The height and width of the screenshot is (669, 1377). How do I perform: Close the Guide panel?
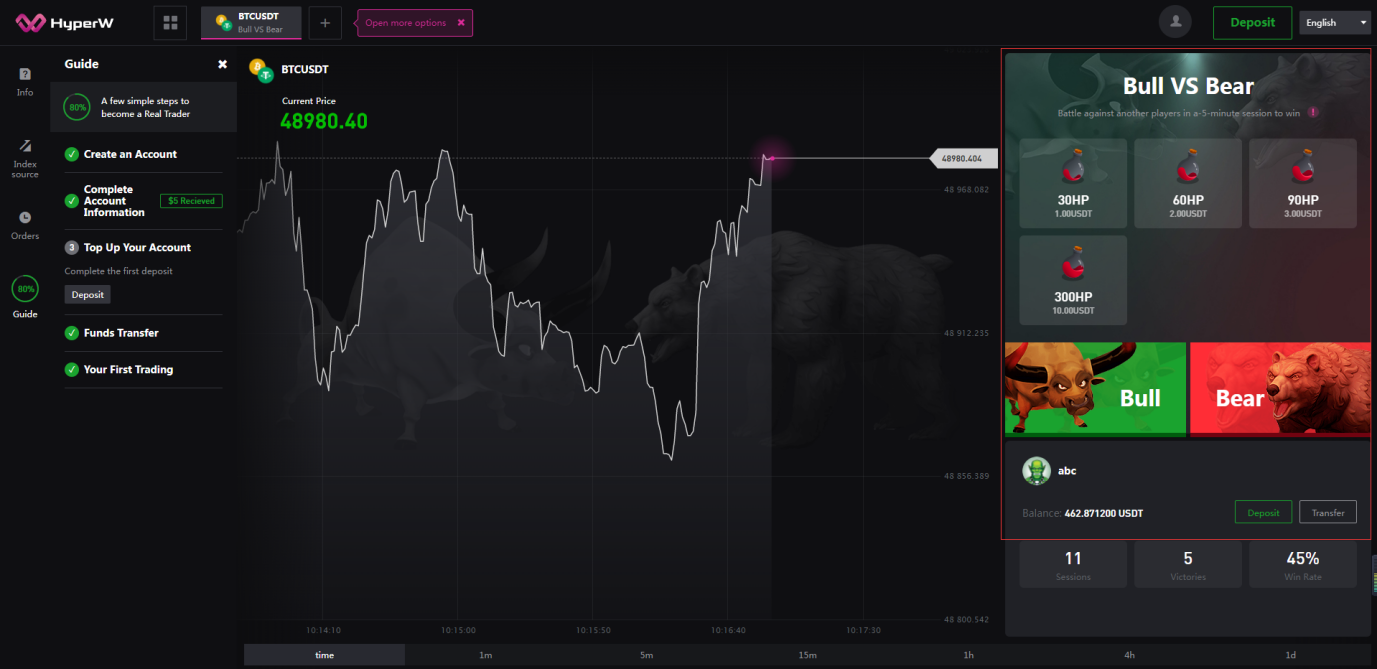coord(222,64)
